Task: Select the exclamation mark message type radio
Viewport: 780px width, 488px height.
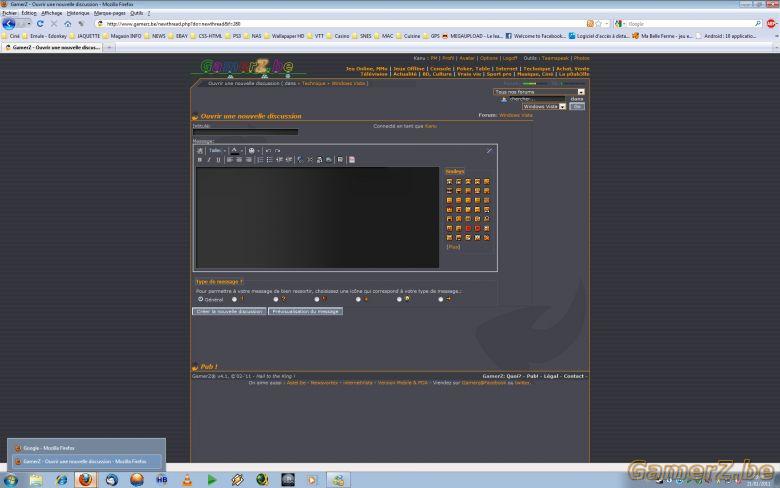Action: (x=234, y=299)
